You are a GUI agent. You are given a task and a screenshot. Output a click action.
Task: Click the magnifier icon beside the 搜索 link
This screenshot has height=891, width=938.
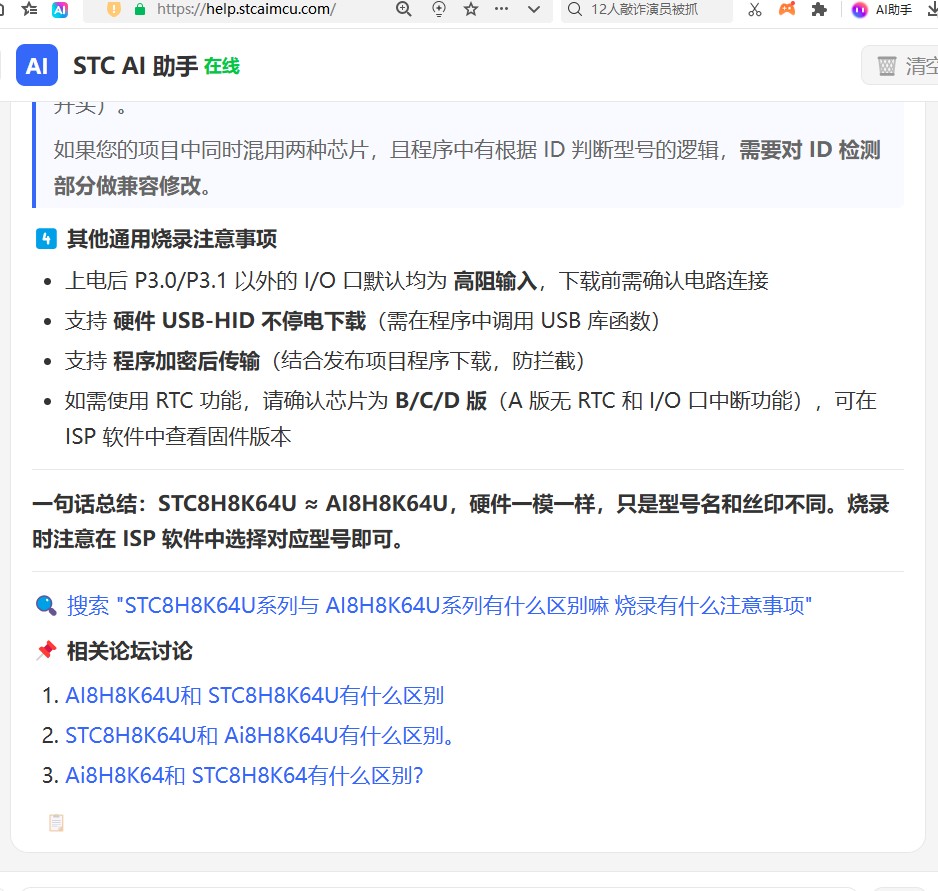[x=46, y=605]
